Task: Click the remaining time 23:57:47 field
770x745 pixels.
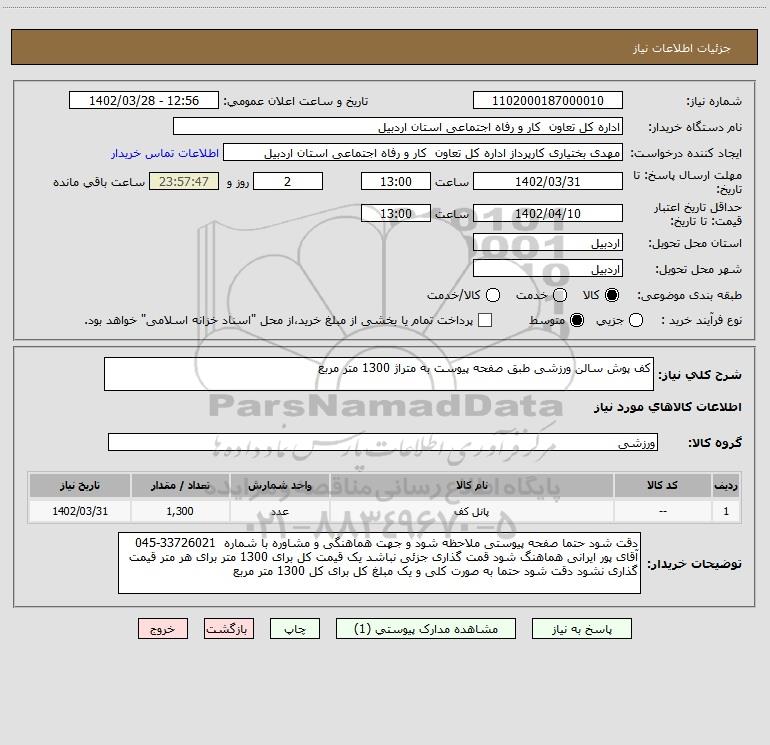Action: [x=184, y=181]
